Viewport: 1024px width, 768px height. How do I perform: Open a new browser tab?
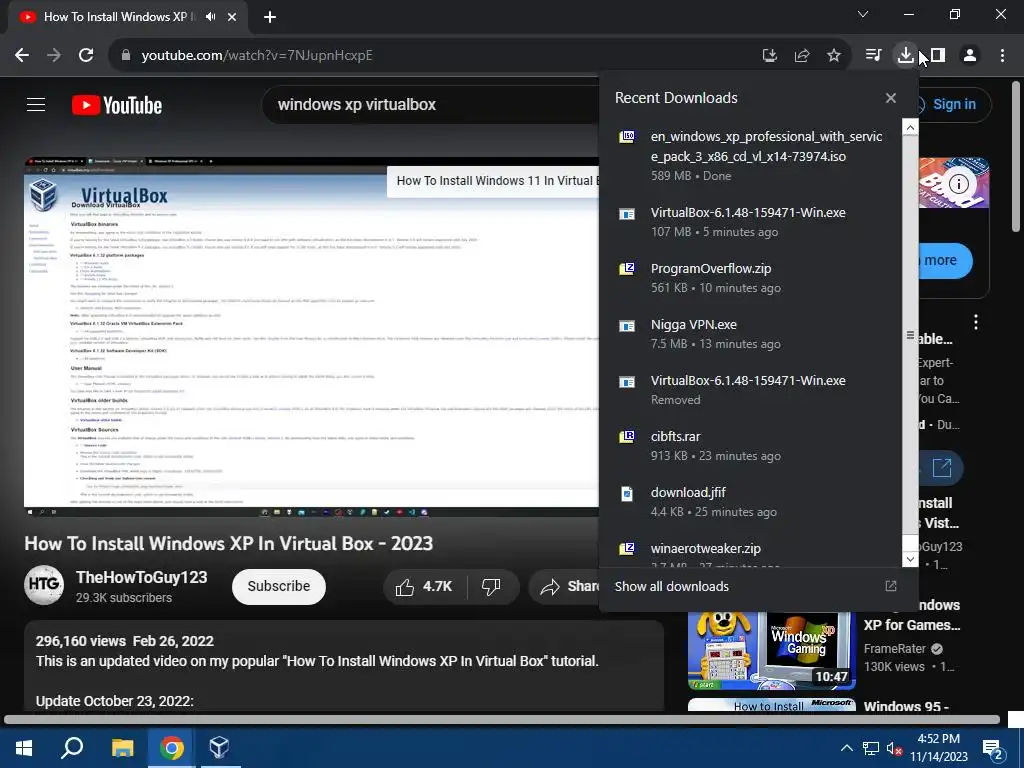point(270,17)
